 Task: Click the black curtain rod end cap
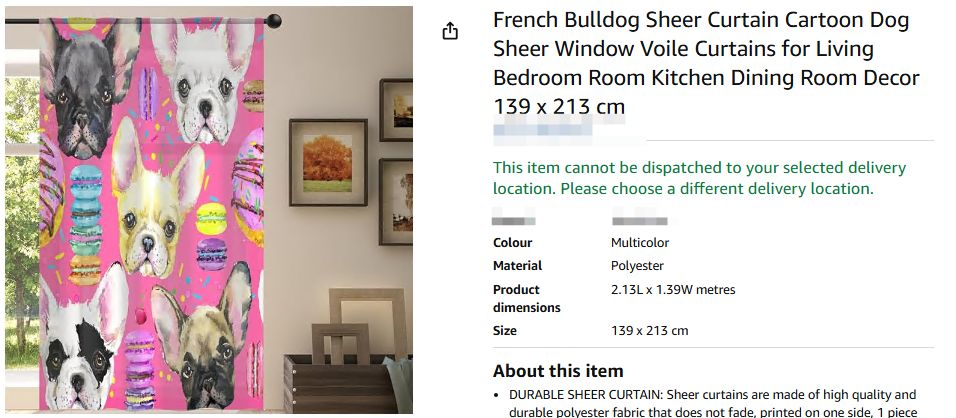point(273,20)
